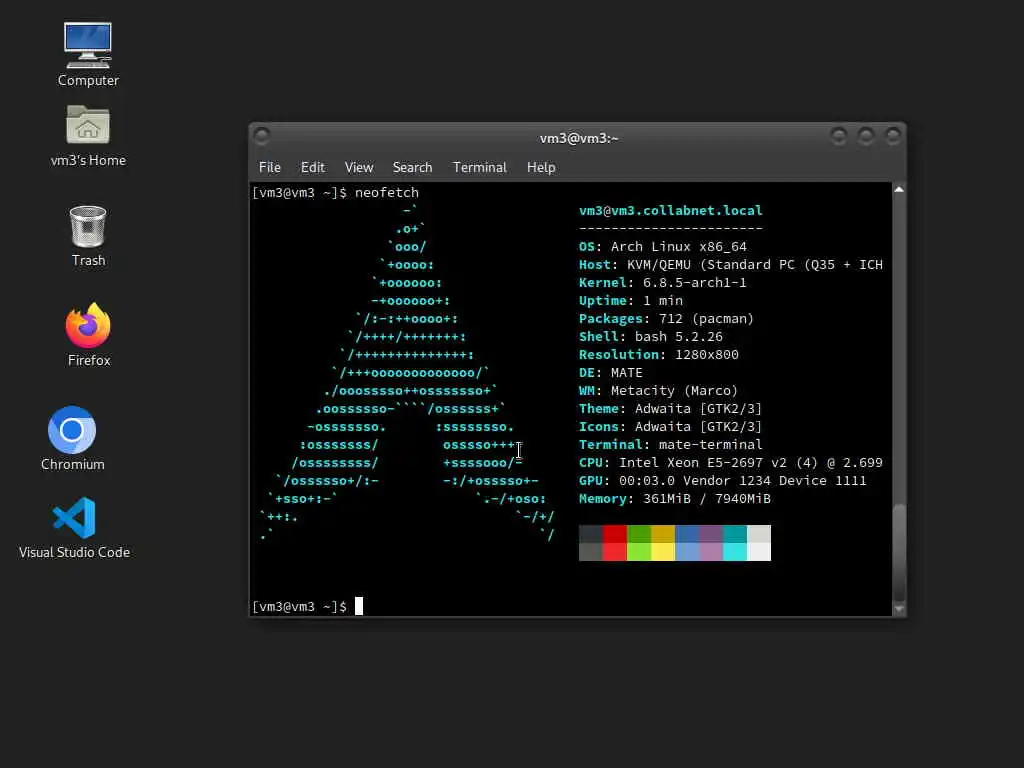This screenshot has height=768, width=1024.
Task: Click the 'OS: Arch Linux x86_64' line
Action: tap(663, 247)
